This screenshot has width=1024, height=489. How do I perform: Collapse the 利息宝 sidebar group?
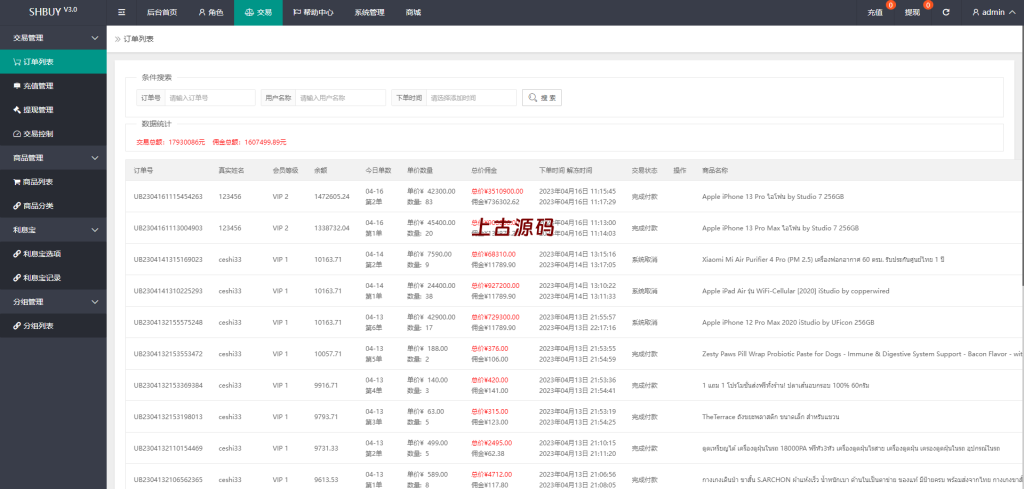[53, 230]
